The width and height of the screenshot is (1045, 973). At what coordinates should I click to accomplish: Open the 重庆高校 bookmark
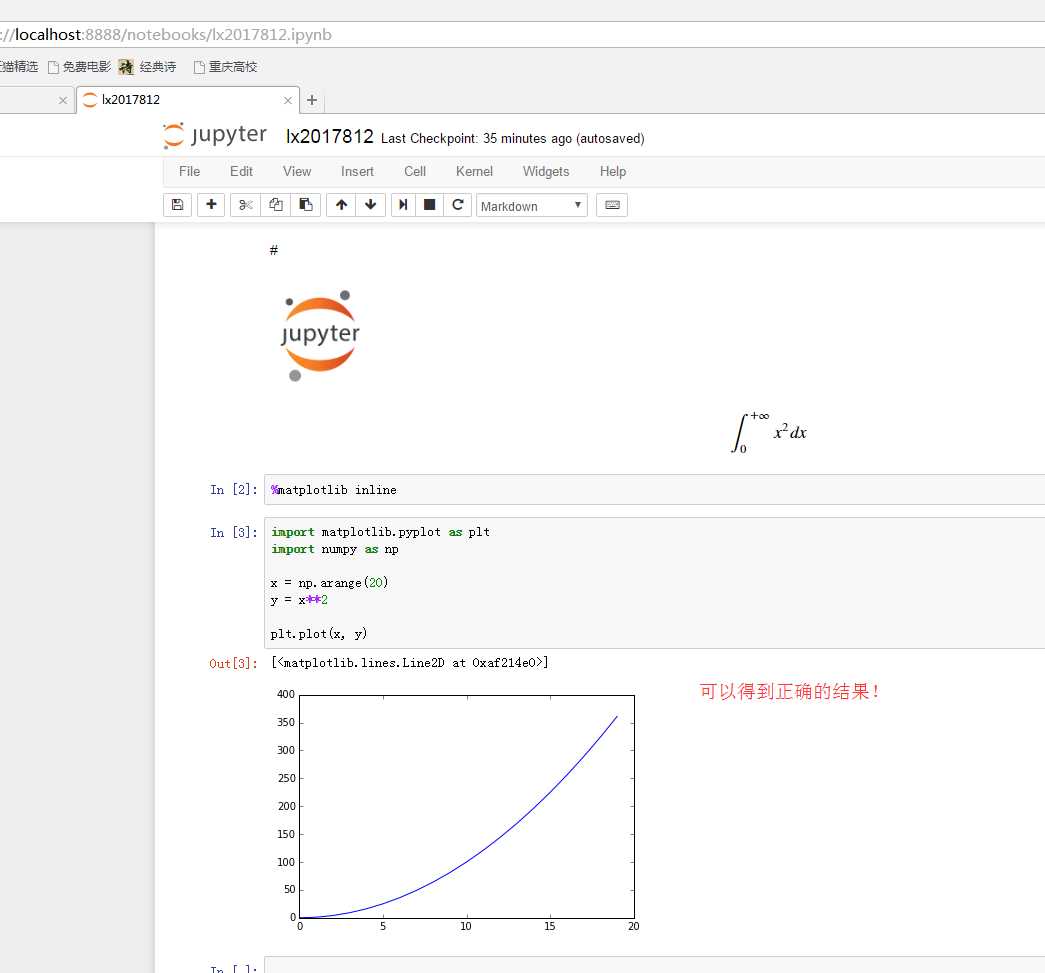click(225, 67)
